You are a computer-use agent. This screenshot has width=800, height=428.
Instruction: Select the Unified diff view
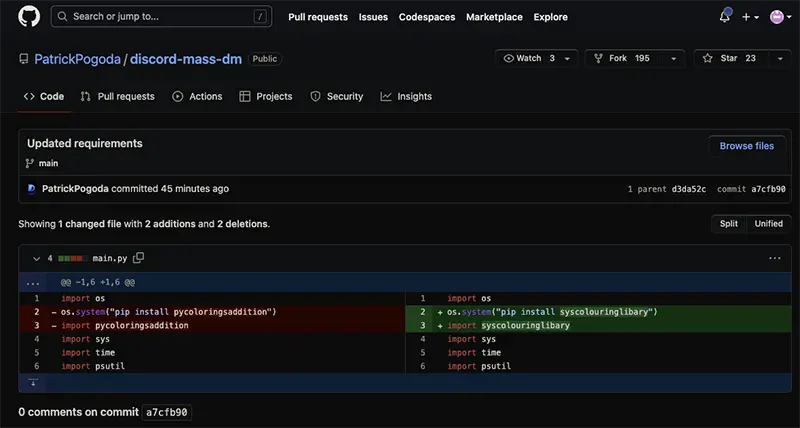(x=768, y=223)
